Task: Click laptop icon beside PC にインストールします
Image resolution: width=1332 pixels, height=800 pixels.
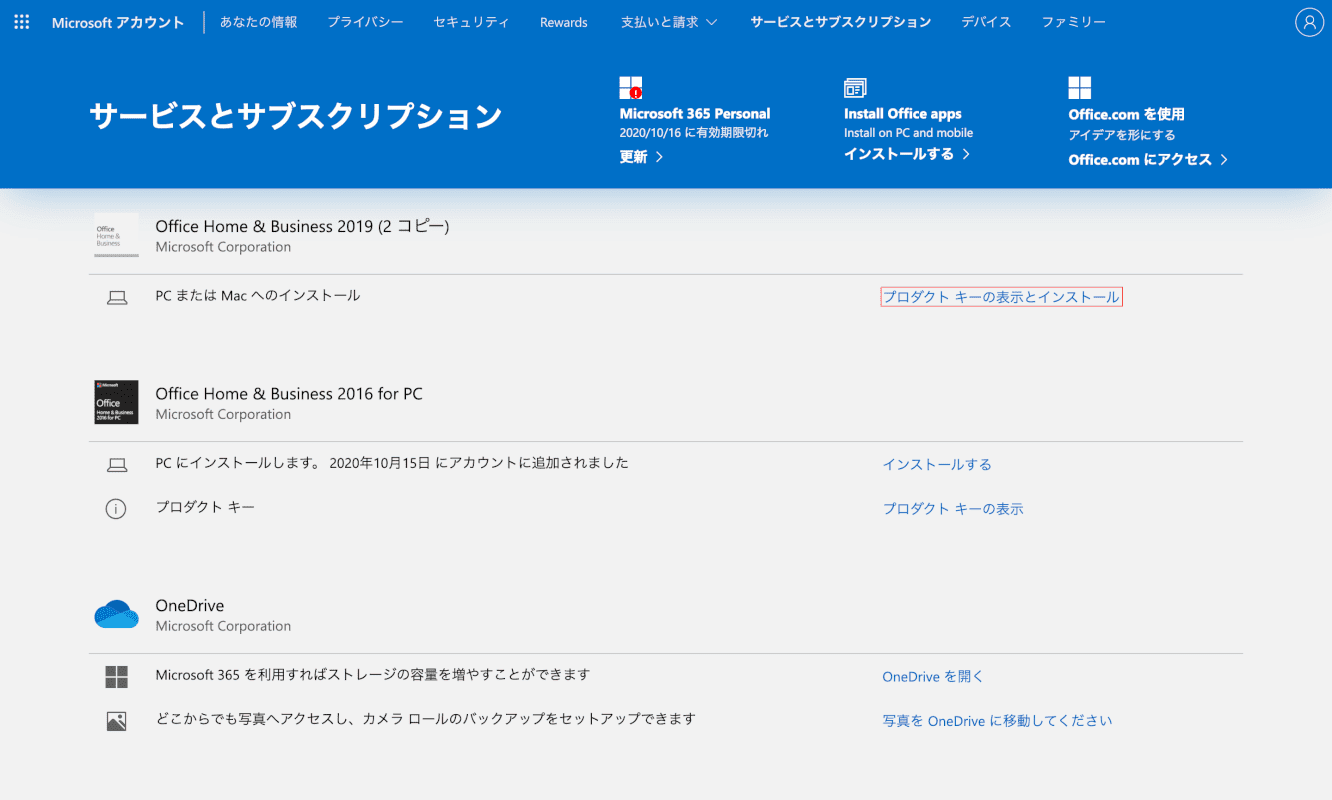Action: pyautogui.click(x=117, y=465)
